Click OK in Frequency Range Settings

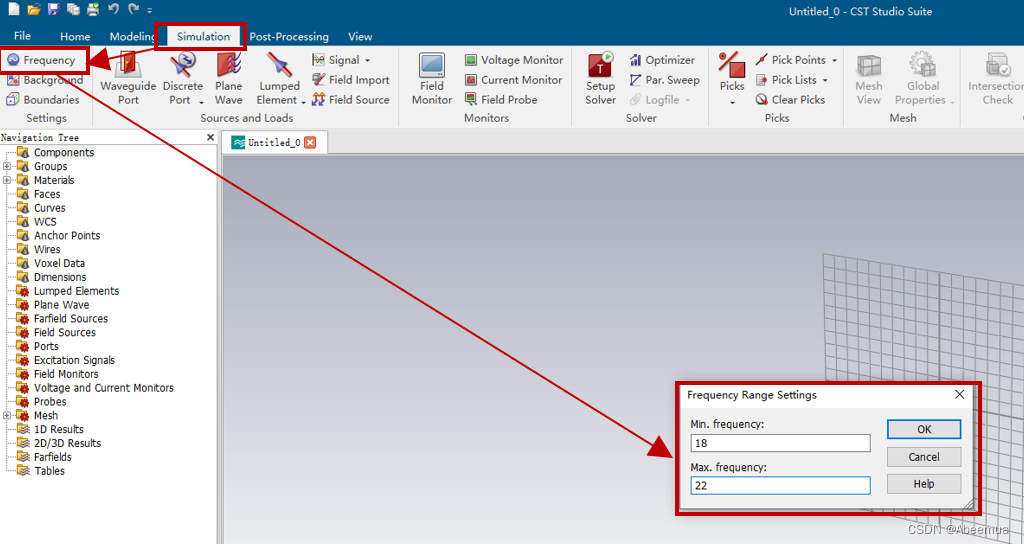pyautogui.click(x=924, y=429)
